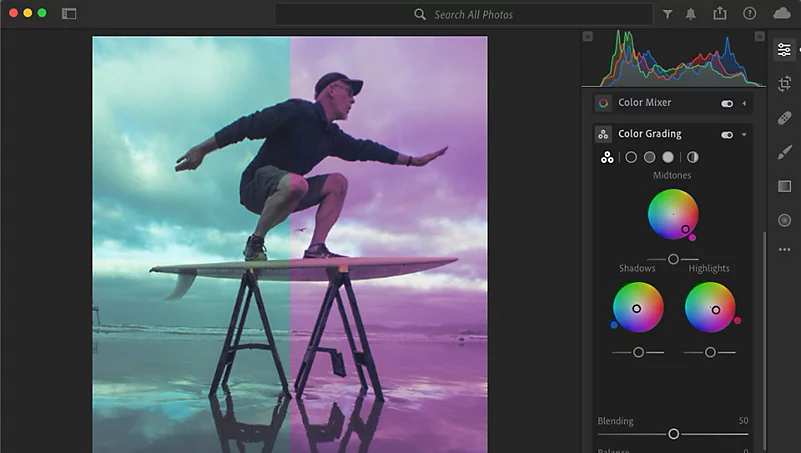Open the notifications bell
The height and width of the screenshot is (453, 801).
(692, 14)
